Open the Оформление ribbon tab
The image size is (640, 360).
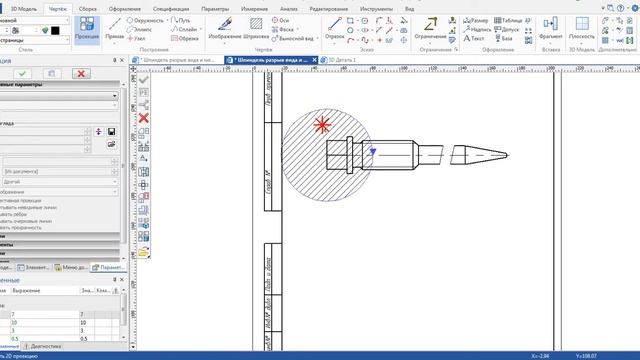125,9
